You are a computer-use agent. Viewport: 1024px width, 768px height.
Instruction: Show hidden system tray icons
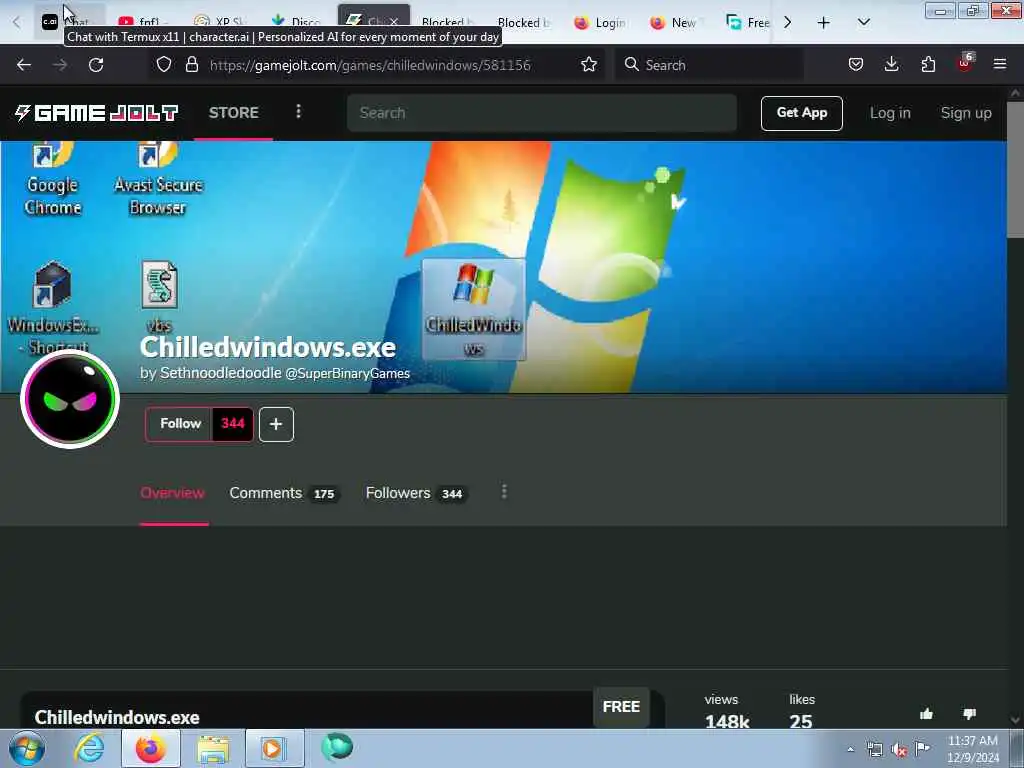click(850, 749)
